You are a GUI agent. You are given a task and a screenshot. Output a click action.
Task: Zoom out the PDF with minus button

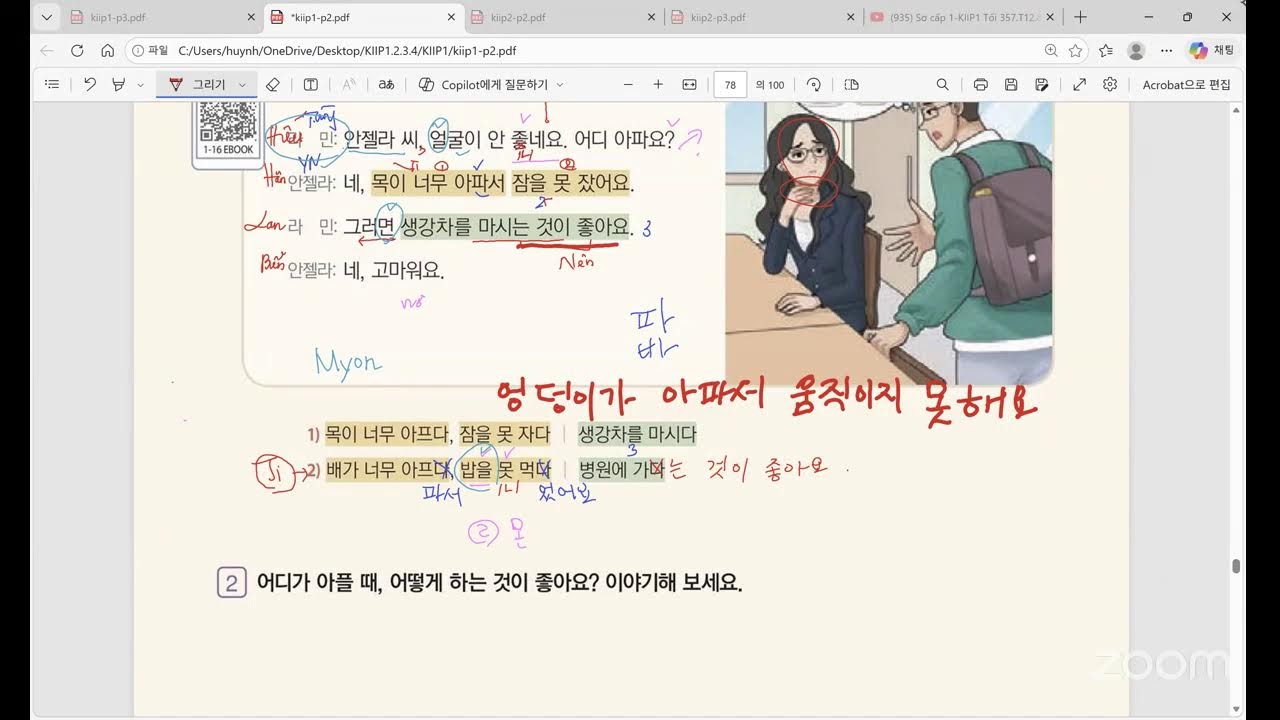tap(628, 85)
